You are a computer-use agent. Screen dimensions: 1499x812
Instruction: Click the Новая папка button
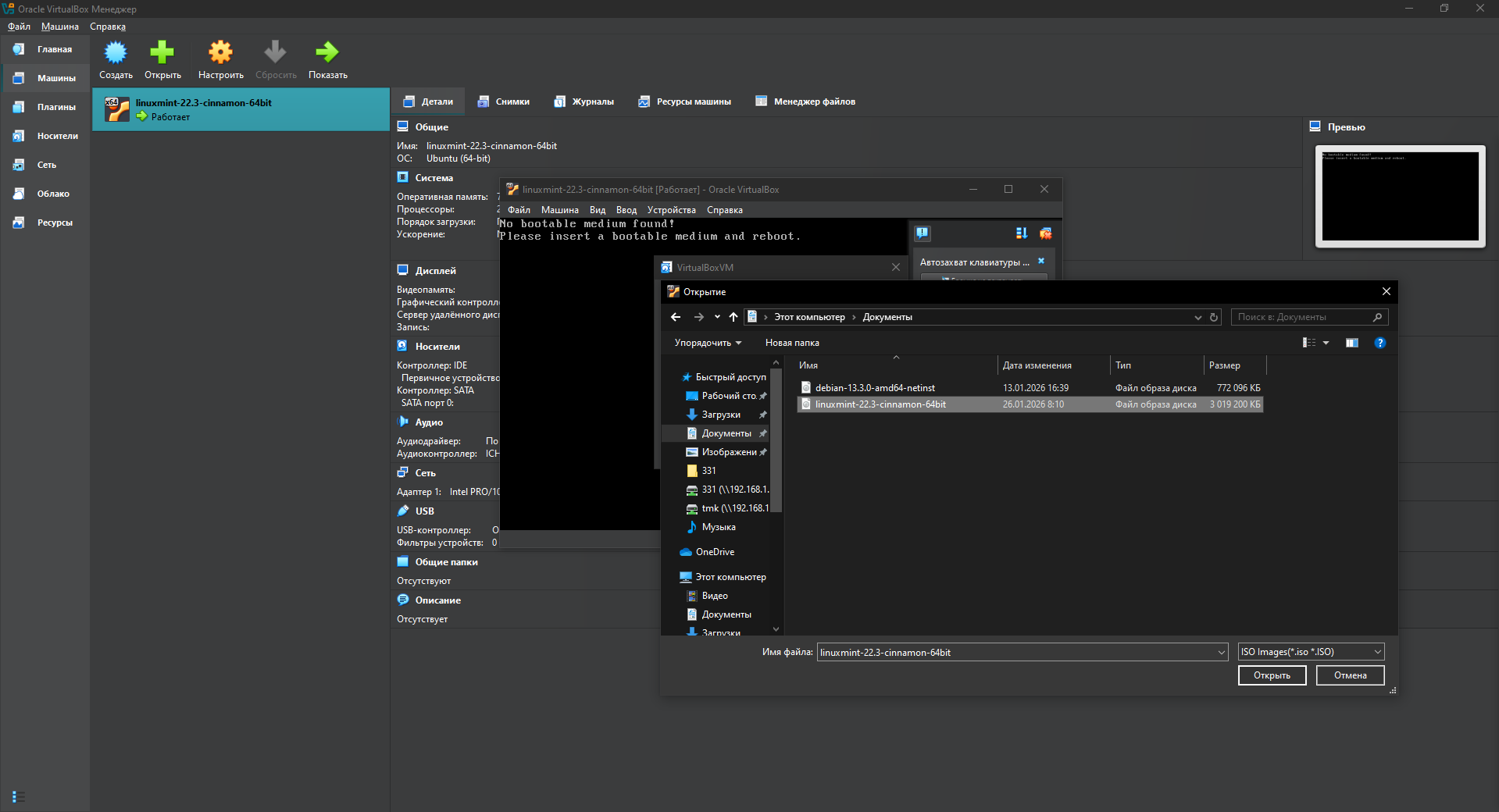791,343
